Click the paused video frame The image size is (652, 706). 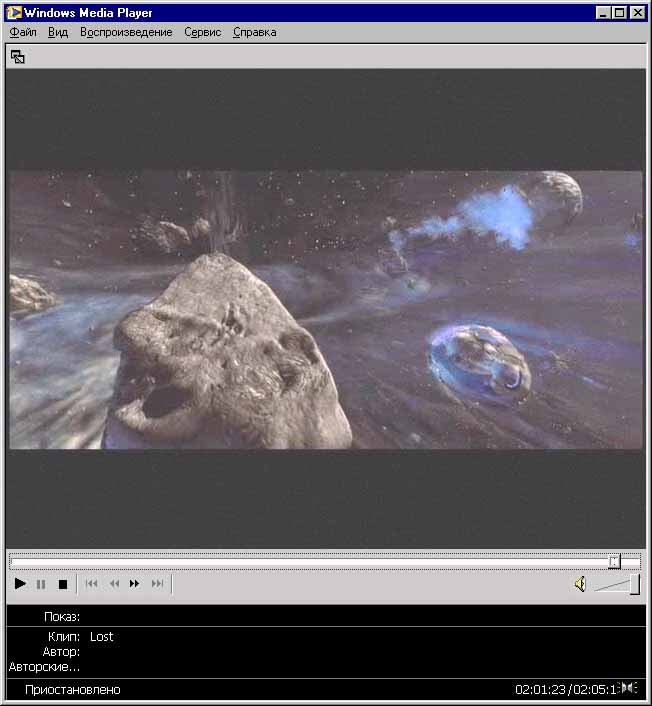pyautogui.click(x=326, y=309)
